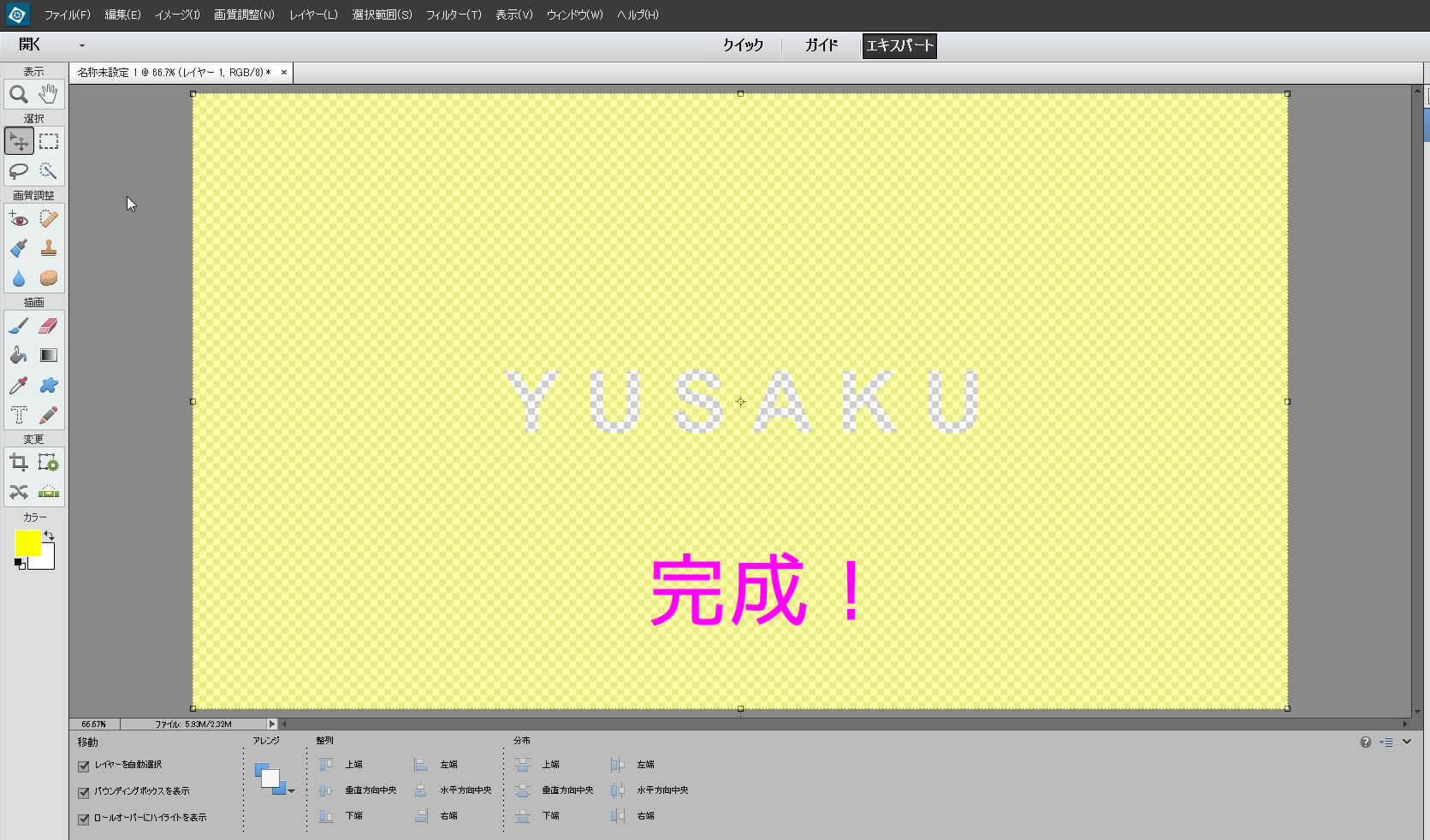Select the Type text tool
This screenshot has height=840, width=1430.
pos(19,416)
